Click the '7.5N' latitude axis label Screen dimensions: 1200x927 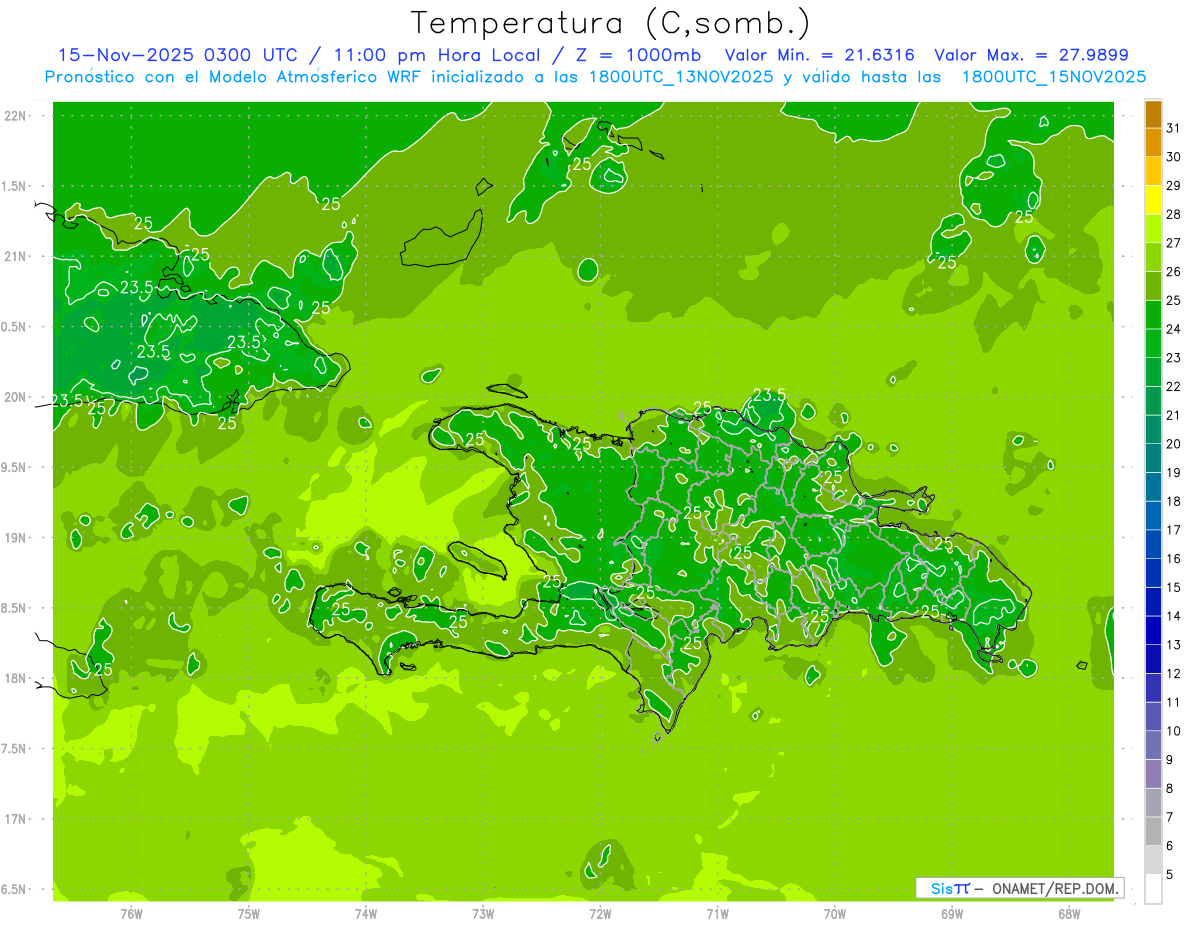pos(15,748)
